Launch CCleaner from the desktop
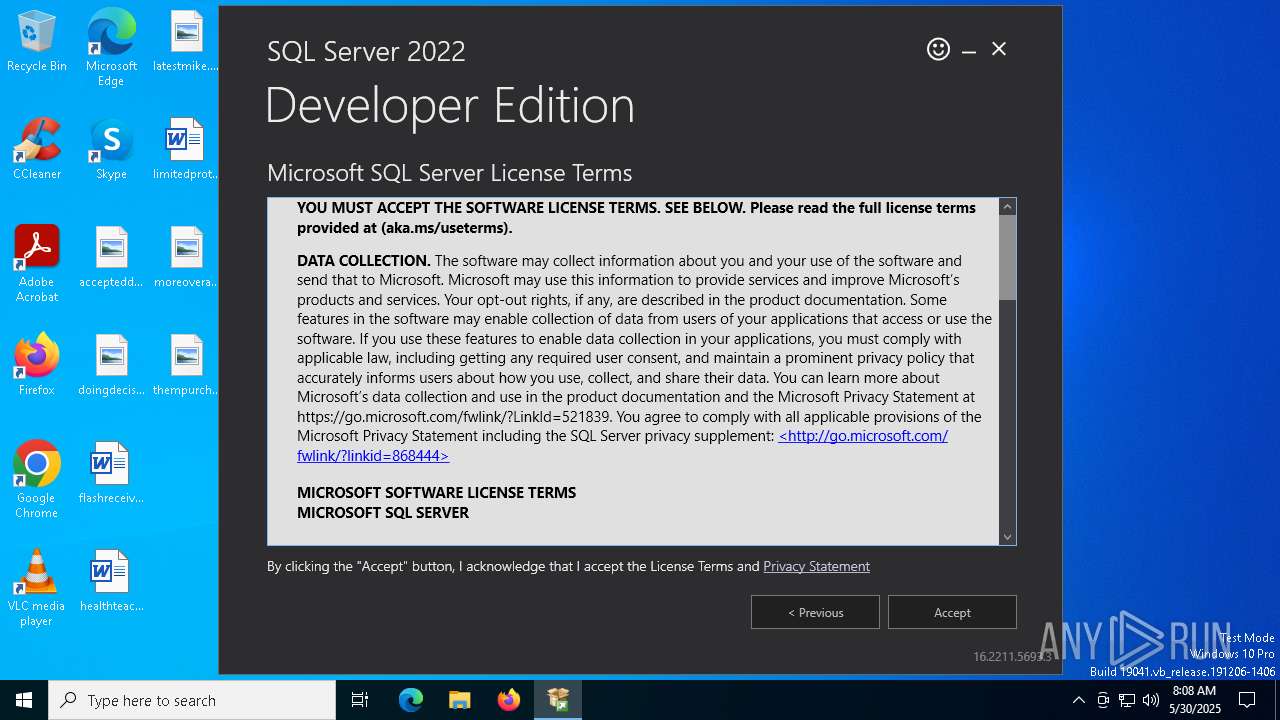This screenshot has height=720, width=1280. [x=37, y=150]
